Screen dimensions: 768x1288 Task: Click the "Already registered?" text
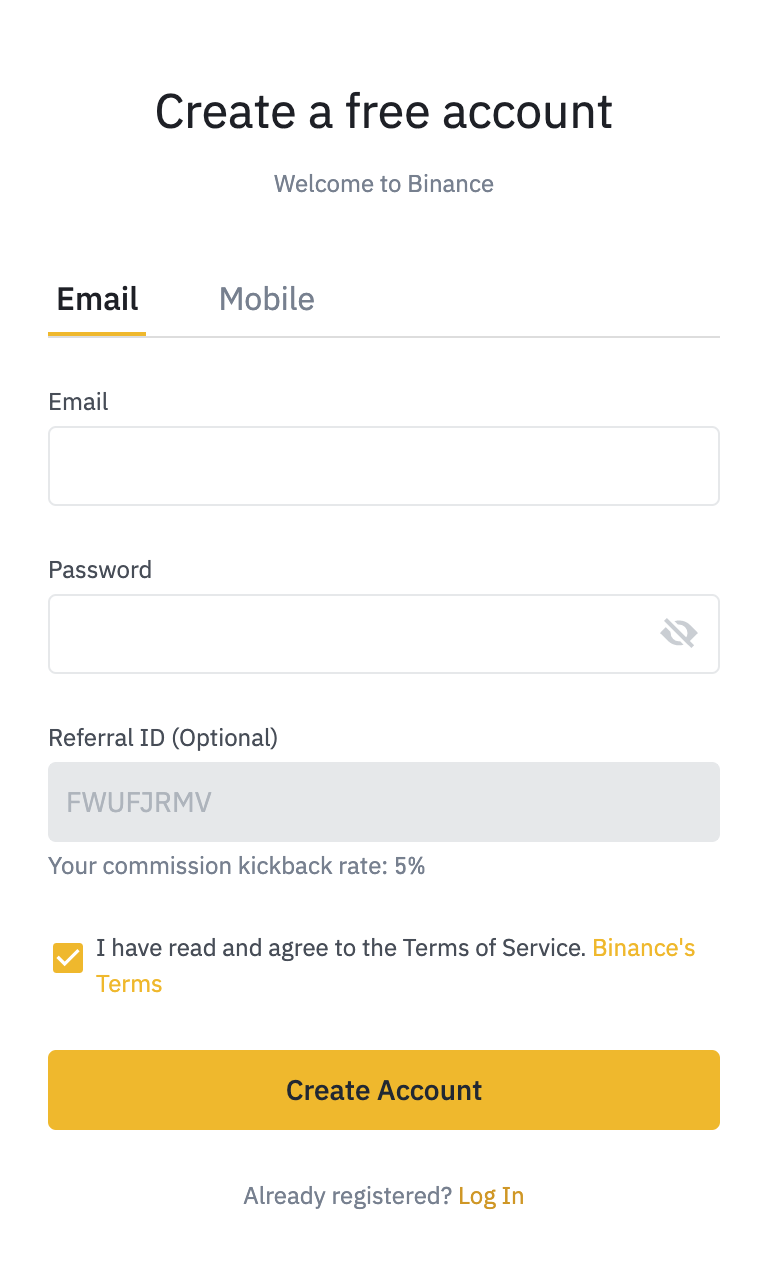pos(347,1196)
